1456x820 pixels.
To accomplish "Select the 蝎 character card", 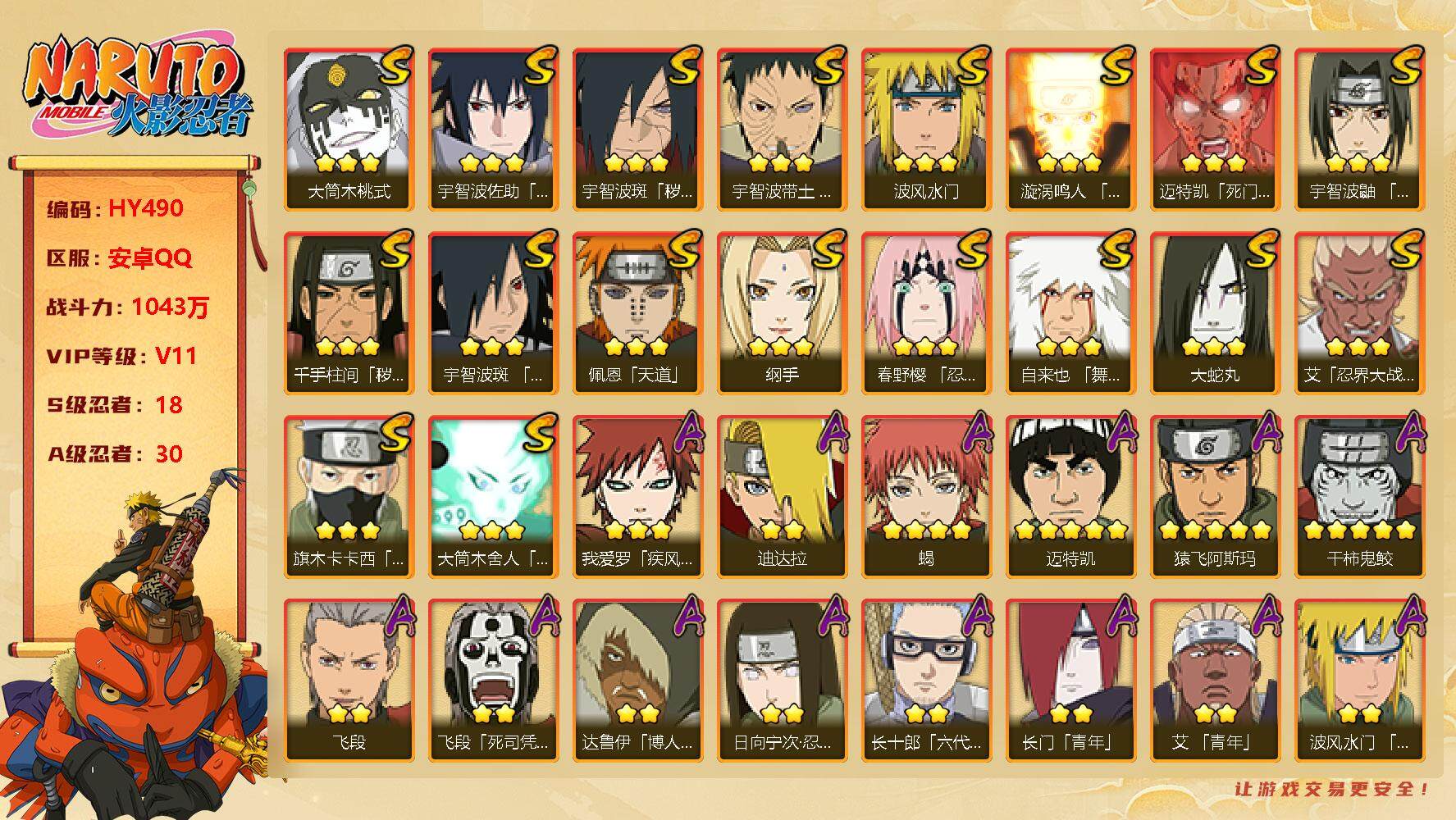I will 926,497.
